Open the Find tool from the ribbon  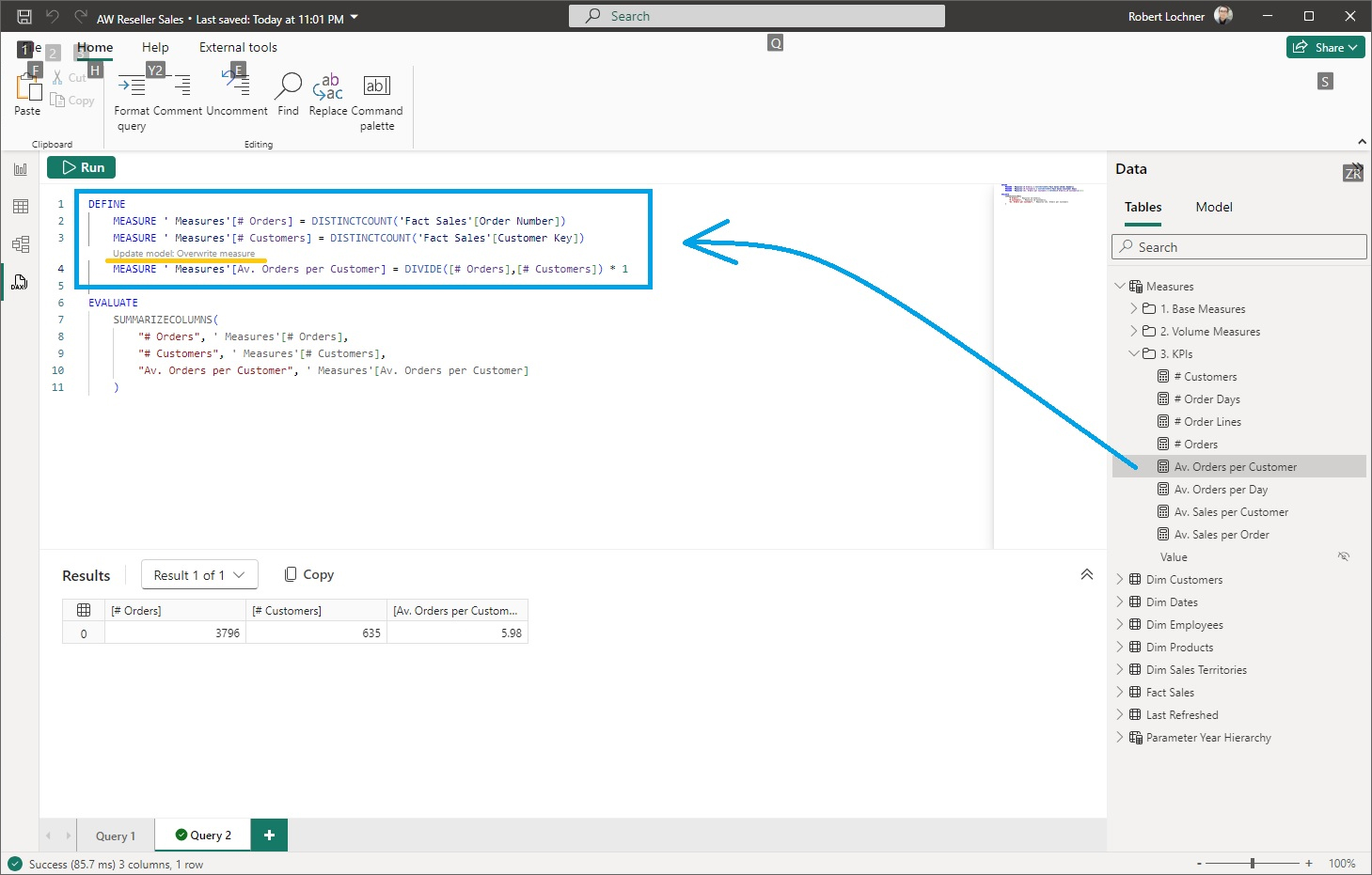pyautogui.click(x=288, y=89)
